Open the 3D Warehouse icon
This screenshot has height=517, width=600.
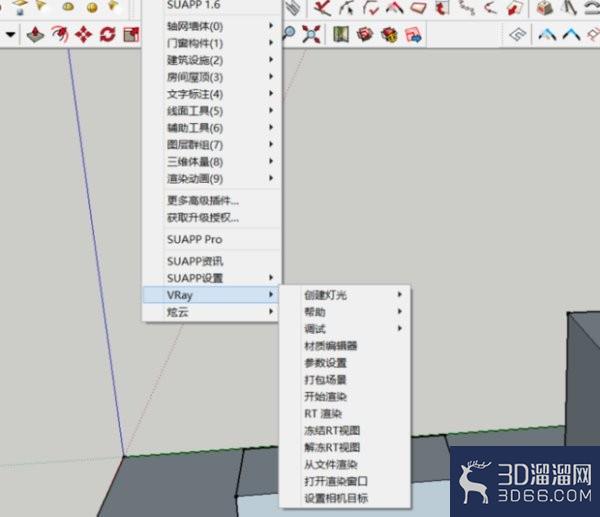coord(365,34)
